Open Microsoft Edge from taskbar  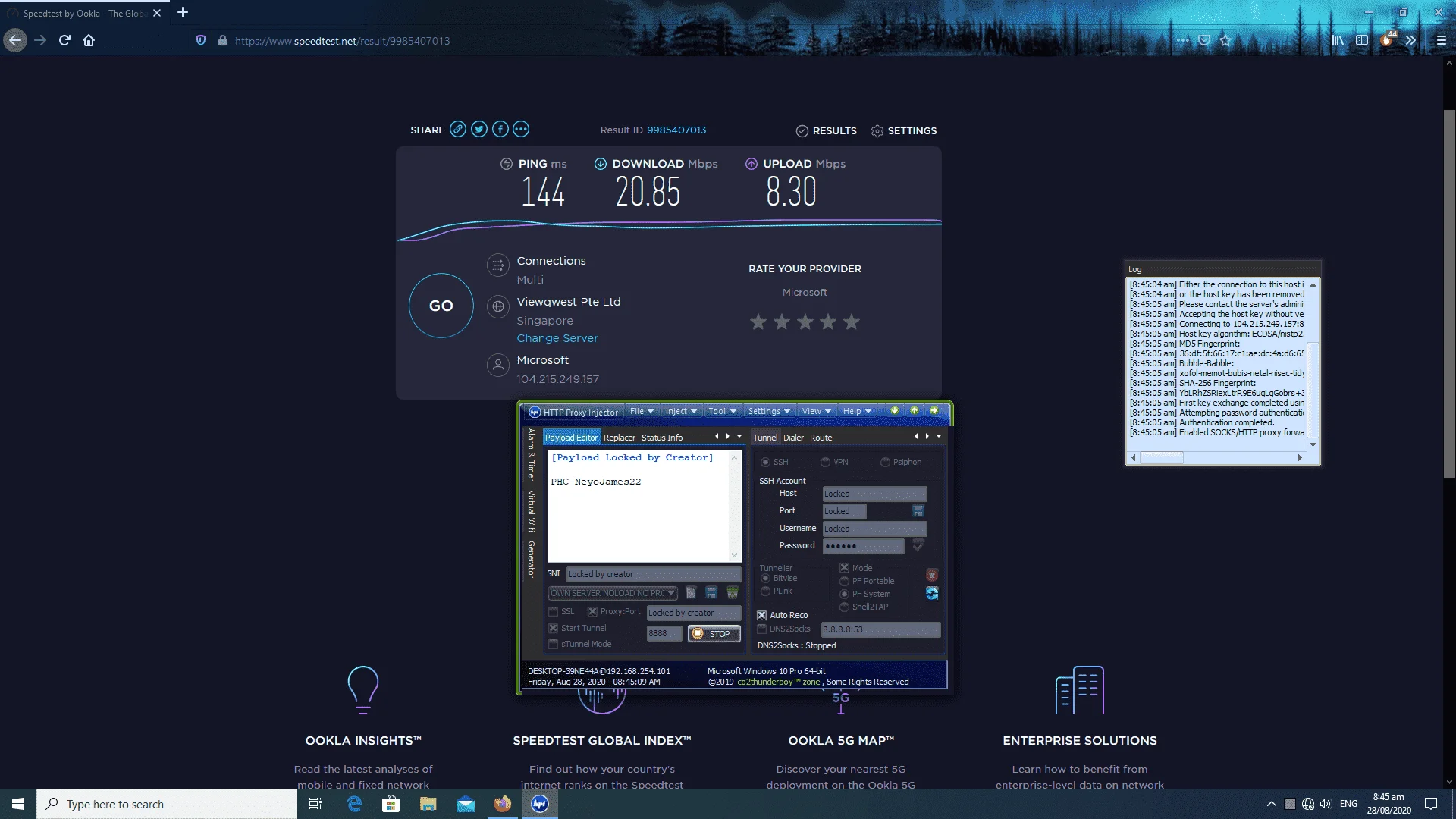(354, 804)
